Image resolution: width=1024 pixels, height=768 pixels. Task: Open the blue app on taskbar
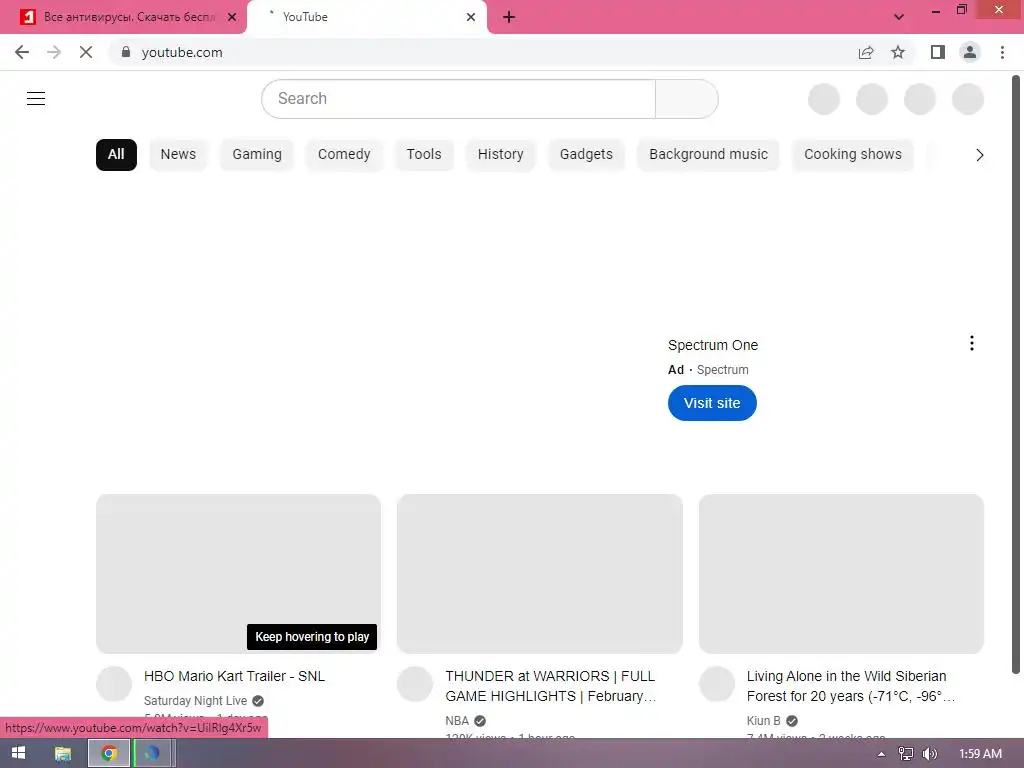(153, 754)
